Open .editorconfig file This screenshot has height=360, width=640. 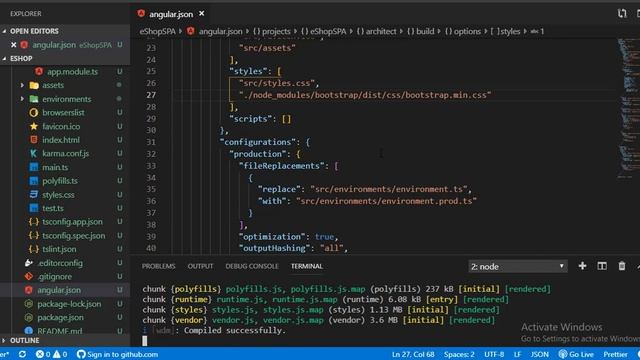point(60,263)
